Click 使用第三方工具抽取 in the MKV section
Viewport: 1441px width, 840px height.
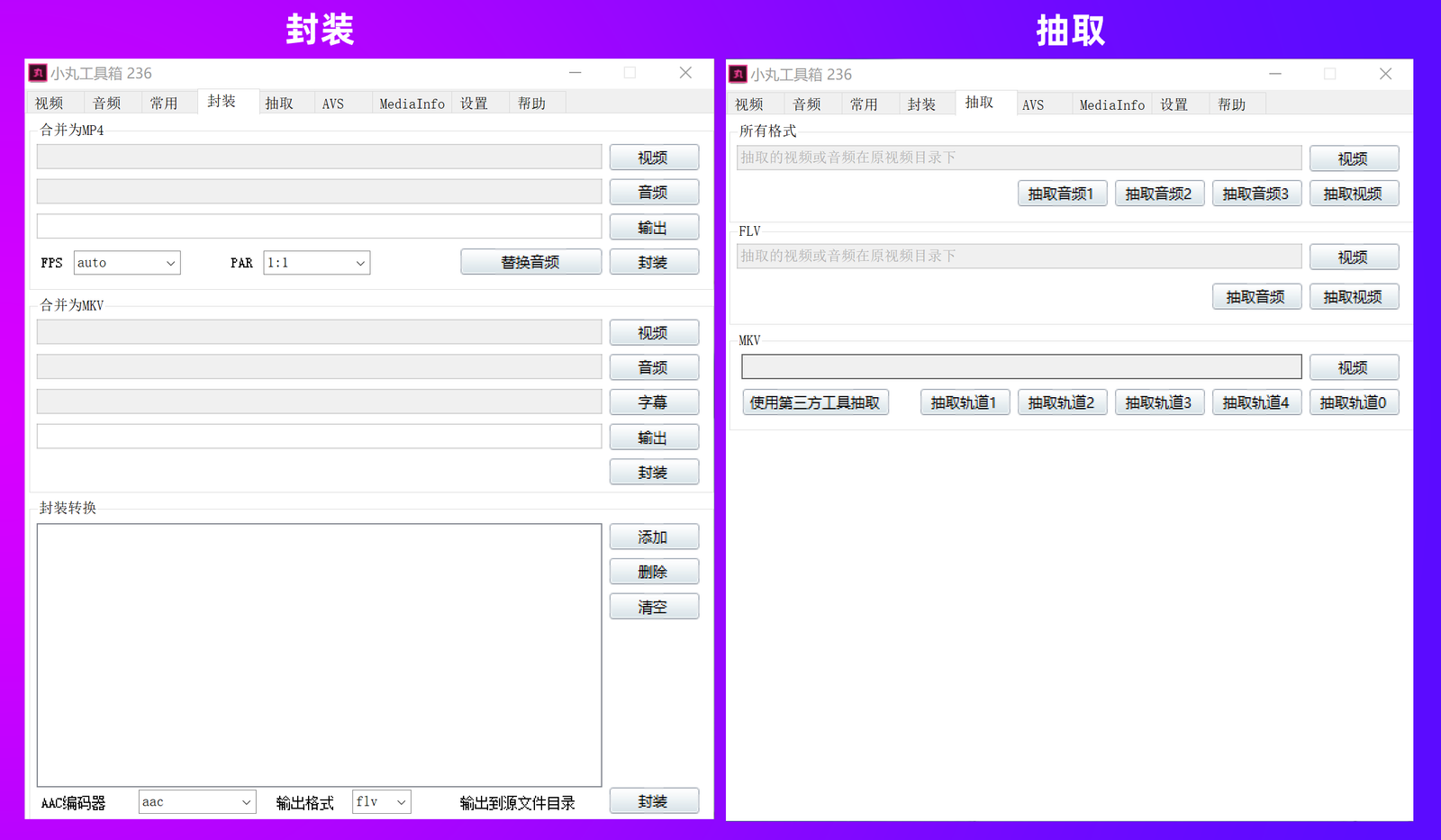coord(815,402)
